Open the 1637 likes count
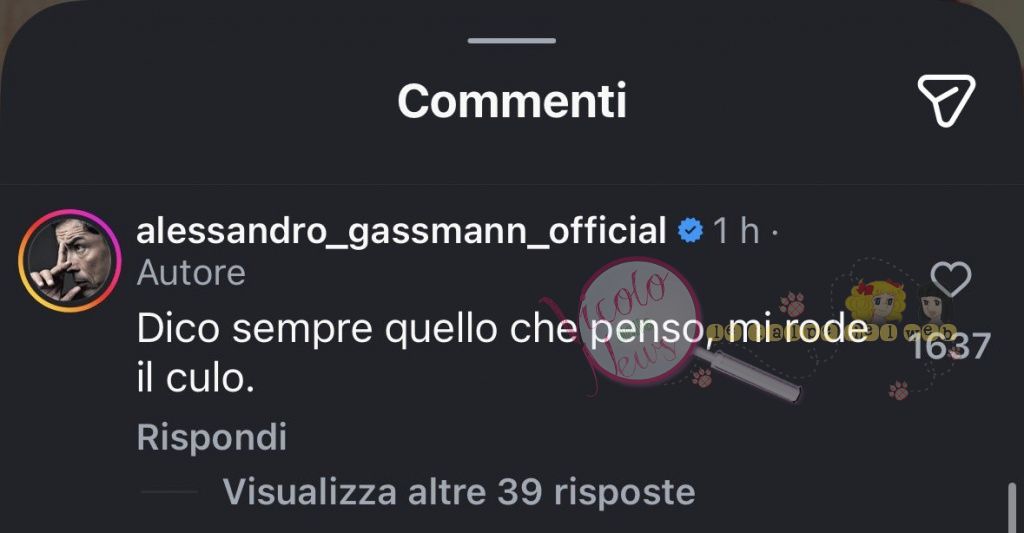This screenshot has width=1024, height=533. pos(951,346)
